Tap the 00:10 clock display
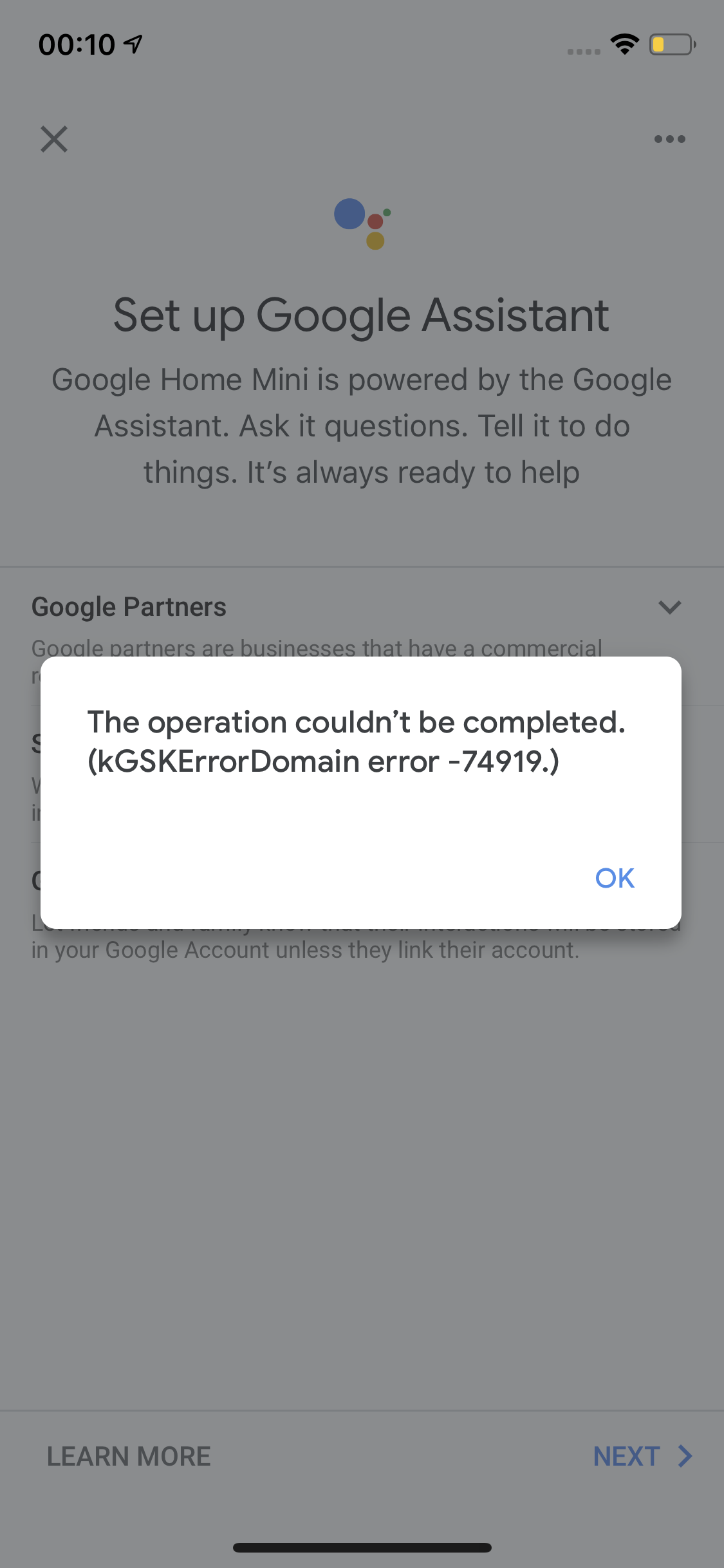Viewport: 724px width, 1568px height. (x=77, y=44)
